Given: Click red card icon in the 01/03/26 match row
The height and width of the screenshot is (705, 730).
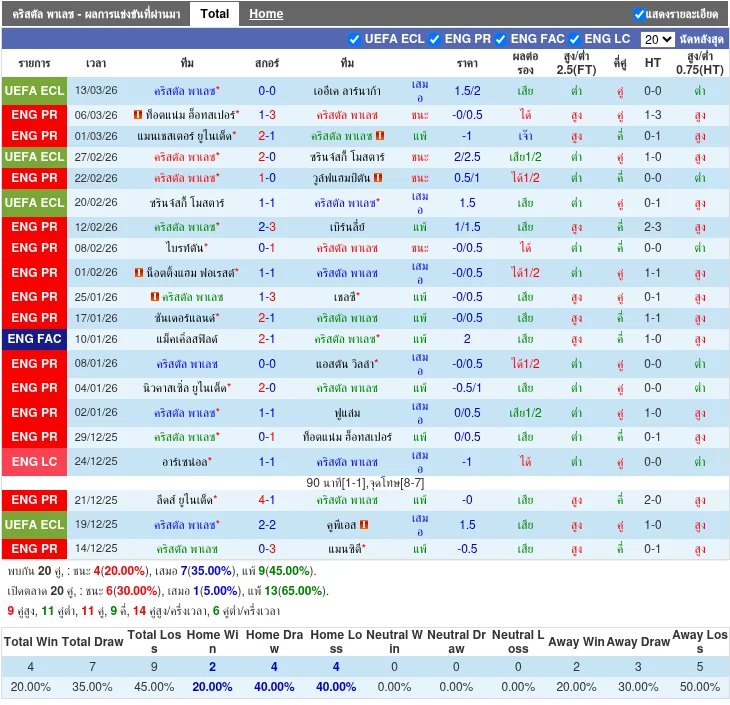Looking at the screenshot, I should point(379,136).
